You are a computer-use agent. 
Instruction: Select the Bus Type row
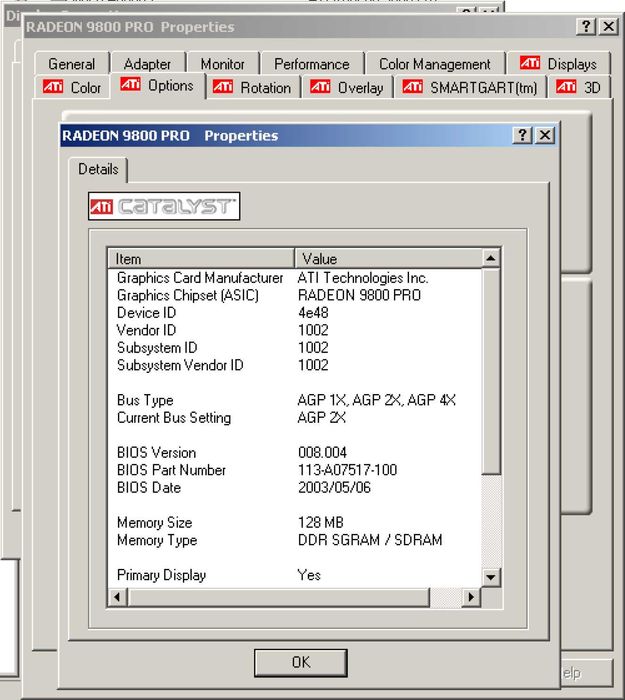295,400
